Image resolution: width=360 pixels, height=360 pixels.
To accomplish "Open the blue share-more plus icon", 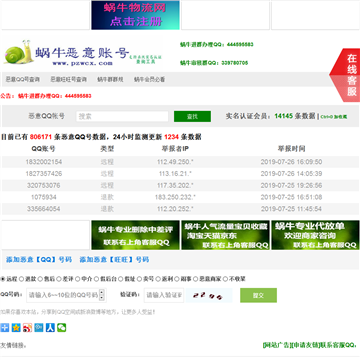I will (5, 328).
